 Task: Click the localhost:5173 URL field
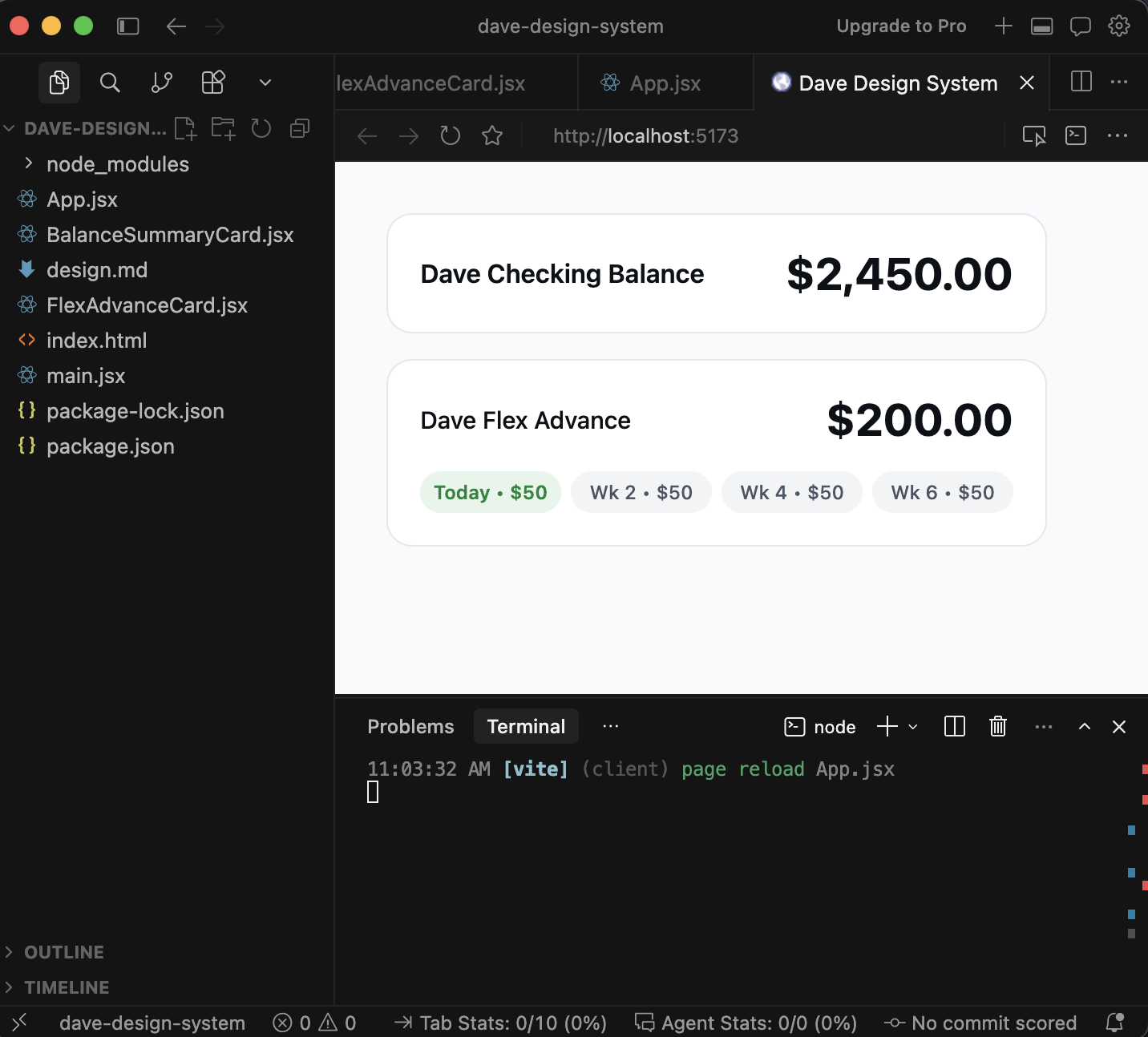[645, 136]
